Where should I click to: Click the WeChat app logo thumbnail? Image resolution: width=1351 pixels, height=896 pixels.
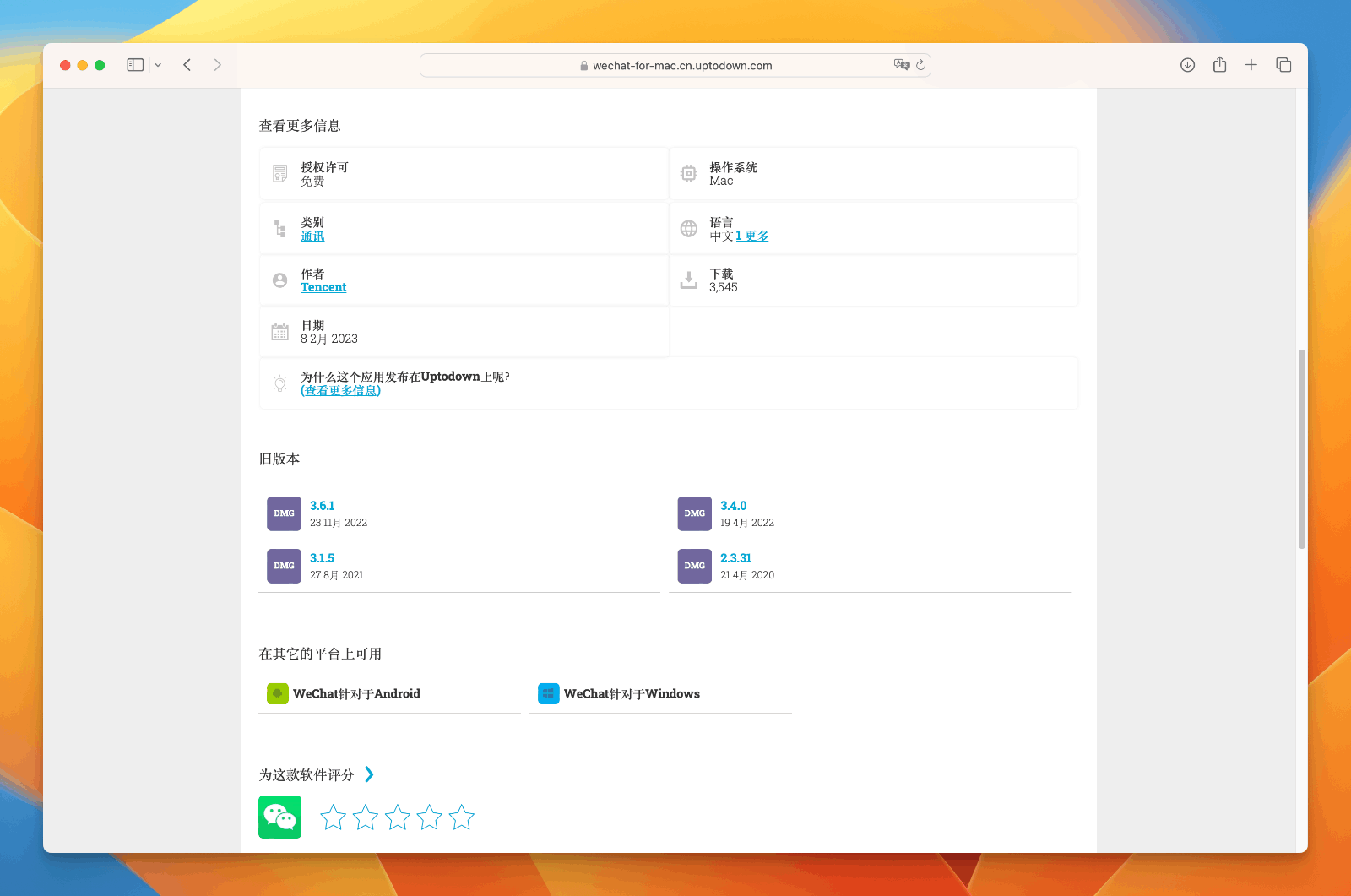click(279, 817)
